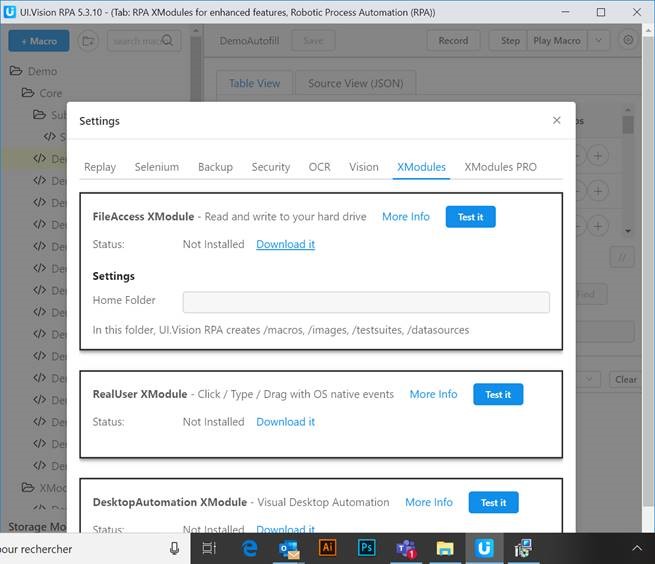Download the FileAccess XModule
Image resolution: width=655 pixels, height=564 pixels.
tap(285, 244)
